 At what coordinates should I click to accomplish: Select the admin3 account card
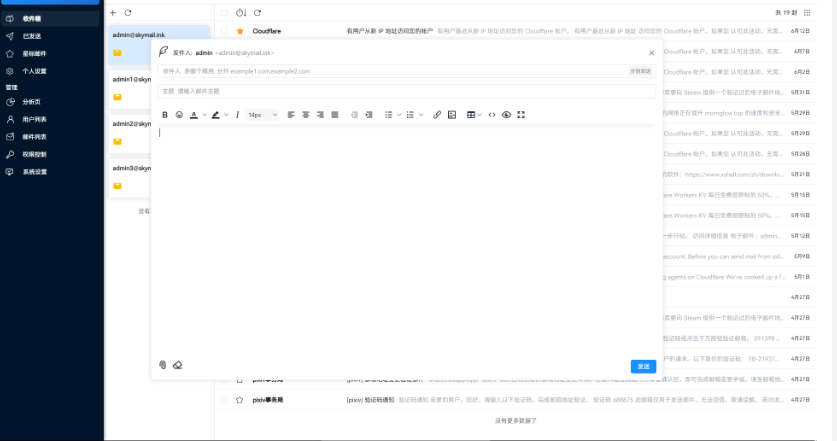coord(130,177)
